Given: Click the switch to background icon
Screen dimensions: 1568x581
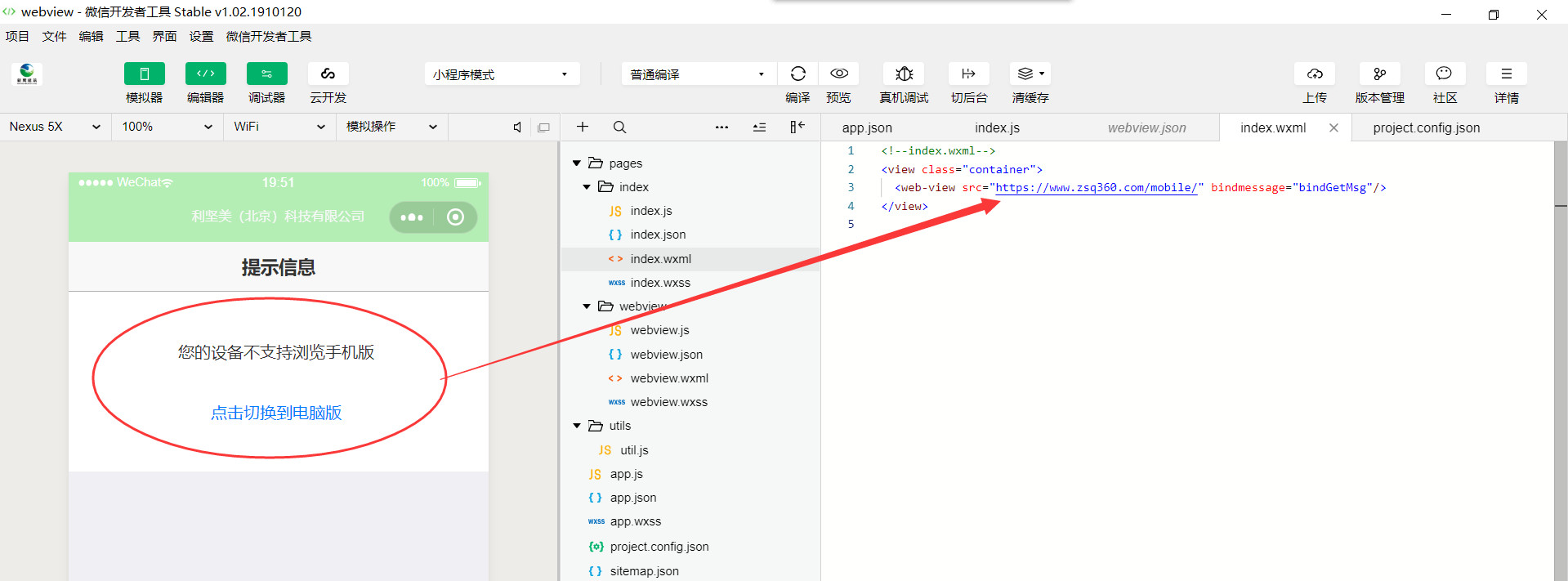Looking at the screenshot, I should [969, 74].
